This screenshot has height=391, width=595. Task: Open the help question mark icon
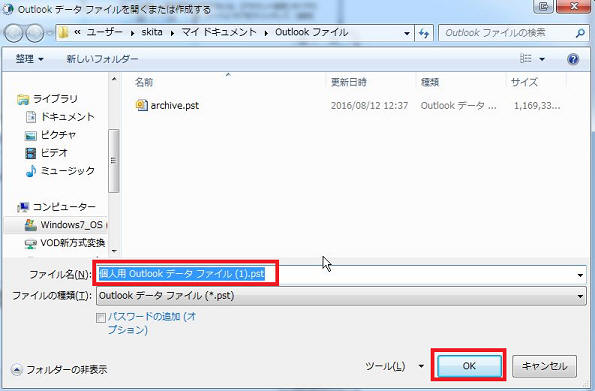[x=573, y=59]
